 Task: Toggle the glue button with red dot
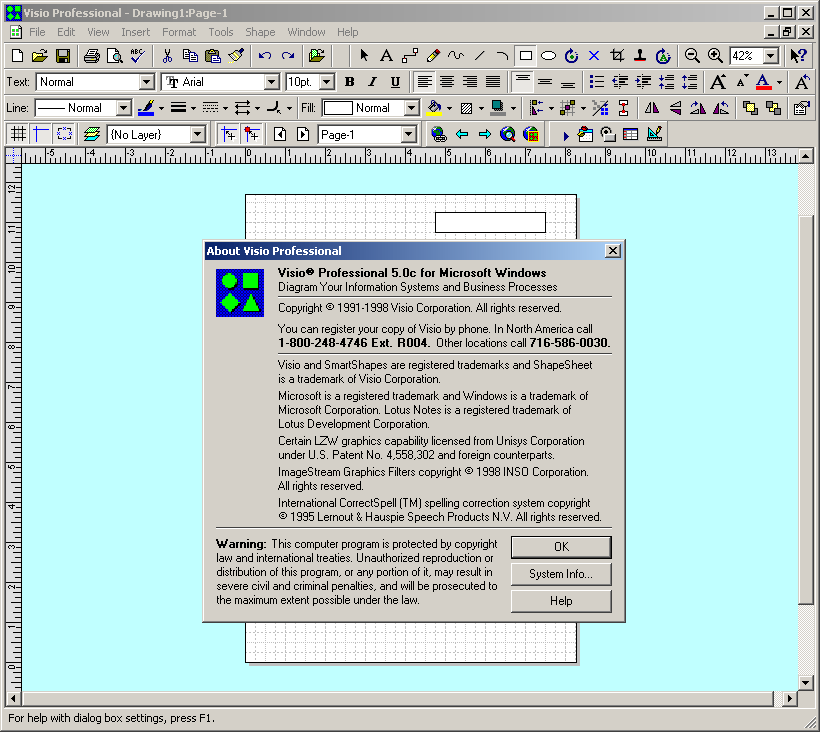tap(252, 134)
